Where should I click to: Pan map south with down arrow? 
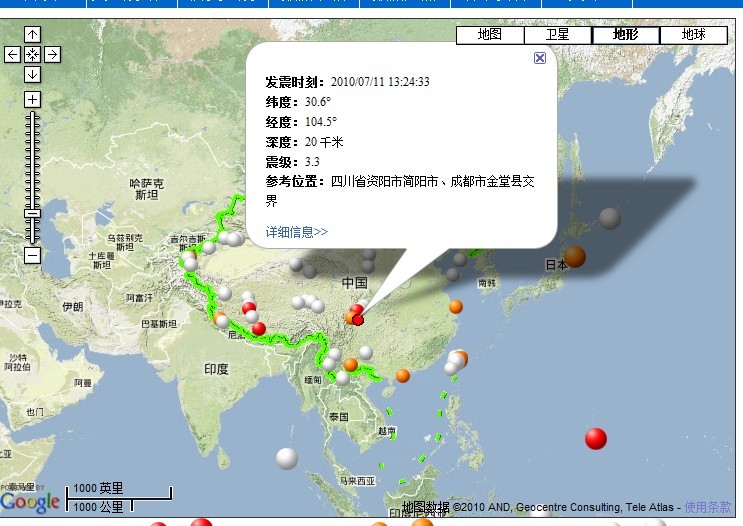click(32, 74)
